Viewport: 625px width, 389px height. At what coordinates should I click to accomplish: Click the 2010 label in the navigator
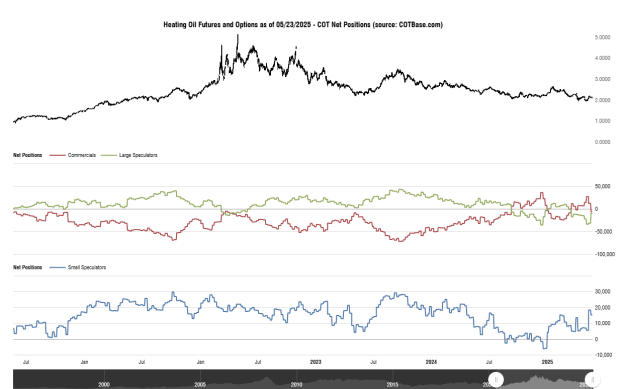(296, 385)
